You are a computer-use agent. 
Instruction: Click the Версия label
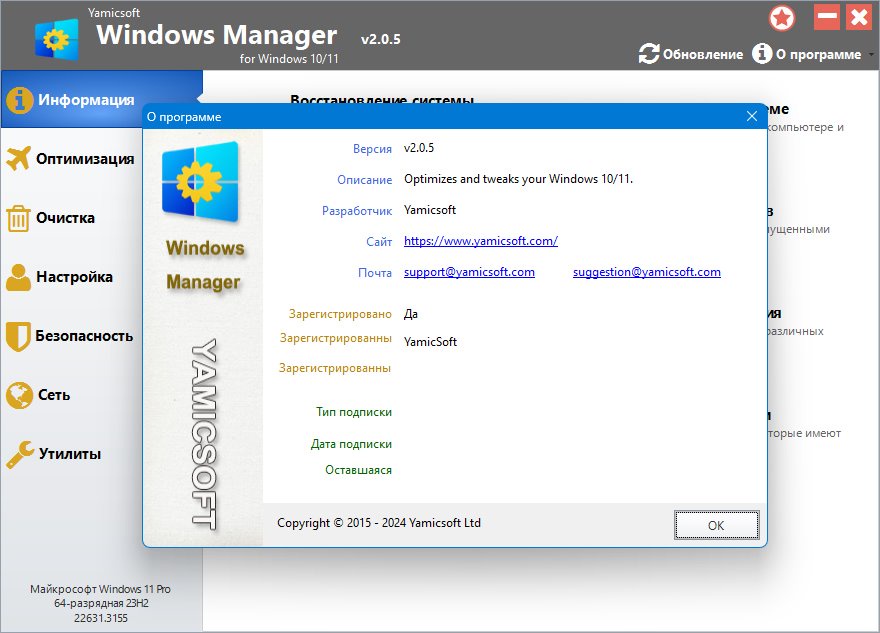[372, 149]
